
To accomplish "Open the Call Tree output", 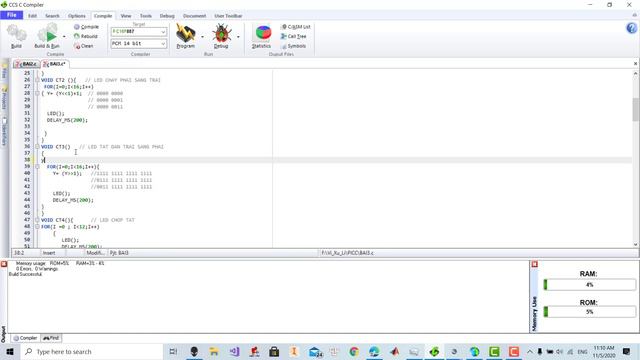I will [x=293, y=36].
